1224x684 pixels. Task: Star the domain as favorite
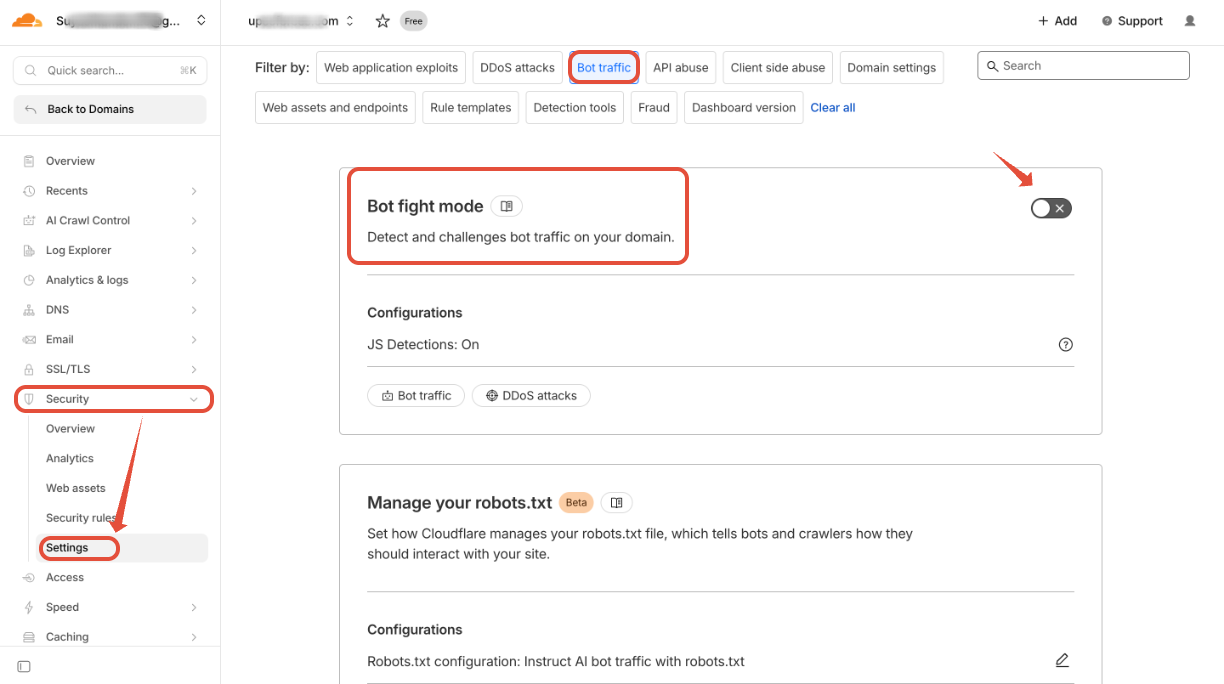coord(383,21)
